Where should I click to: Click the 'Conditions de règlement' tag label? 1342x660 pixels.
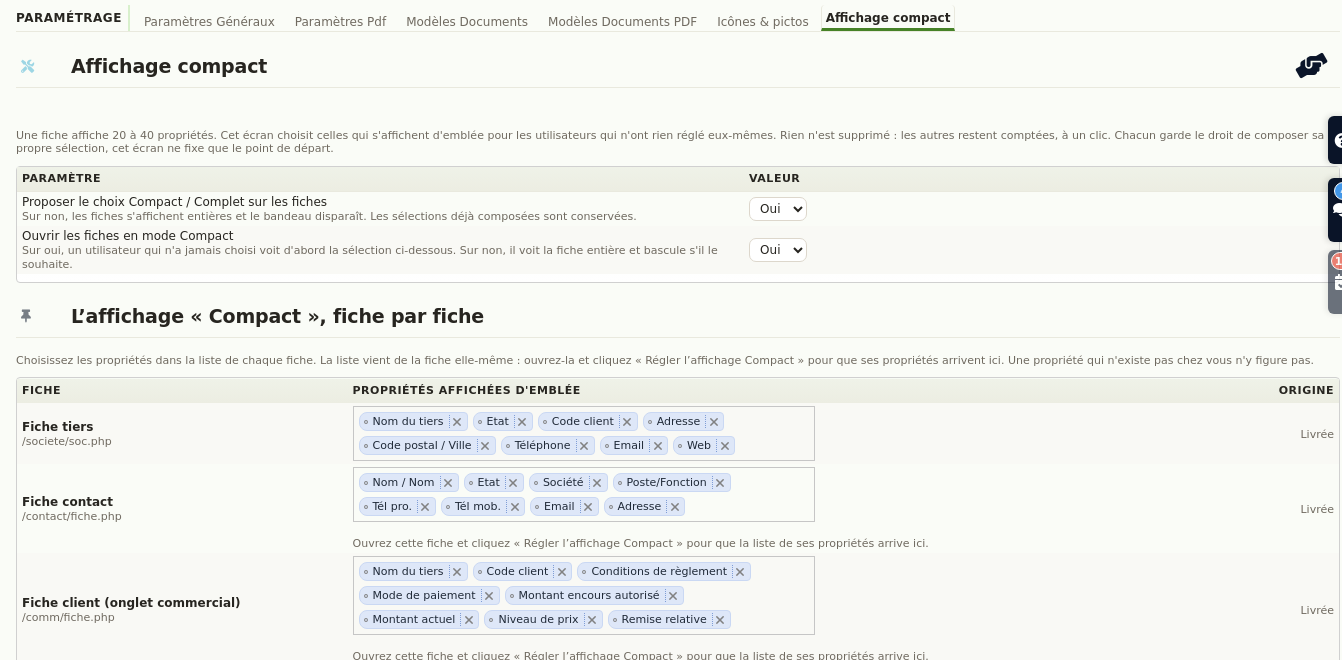pyautogui.click(x=659, y=572)
